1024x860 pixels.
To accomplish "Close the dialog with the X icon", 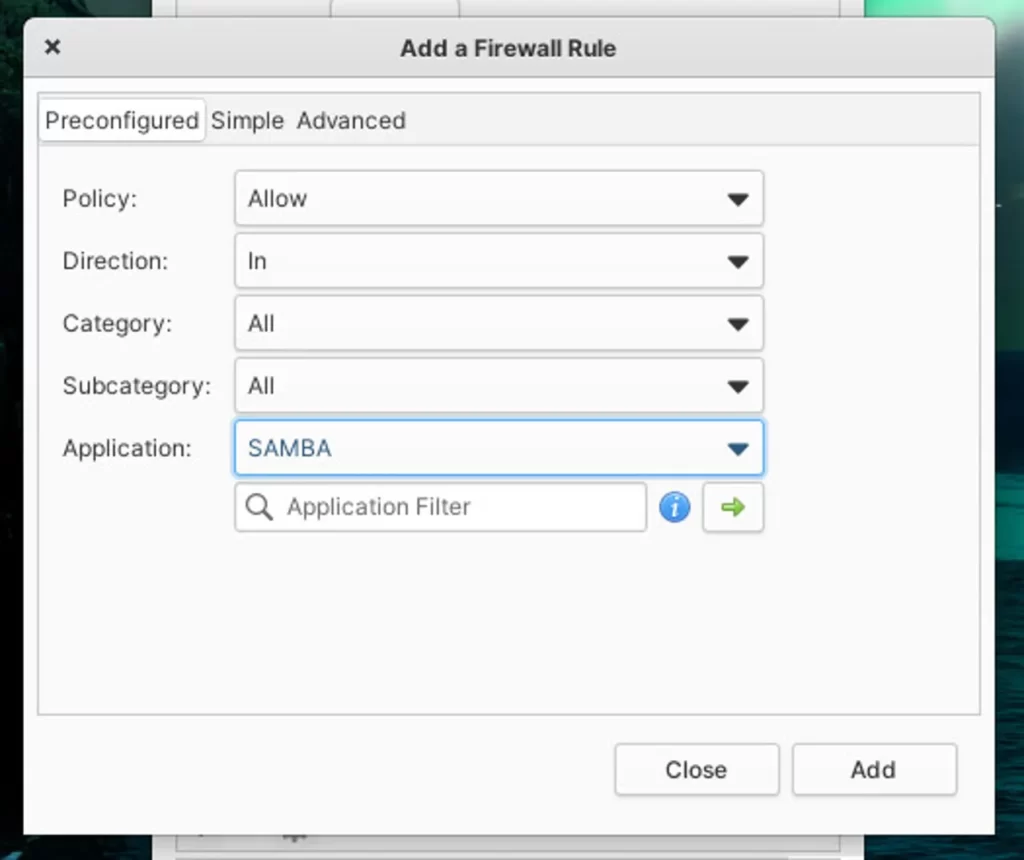I will click(x=53, y=47).
